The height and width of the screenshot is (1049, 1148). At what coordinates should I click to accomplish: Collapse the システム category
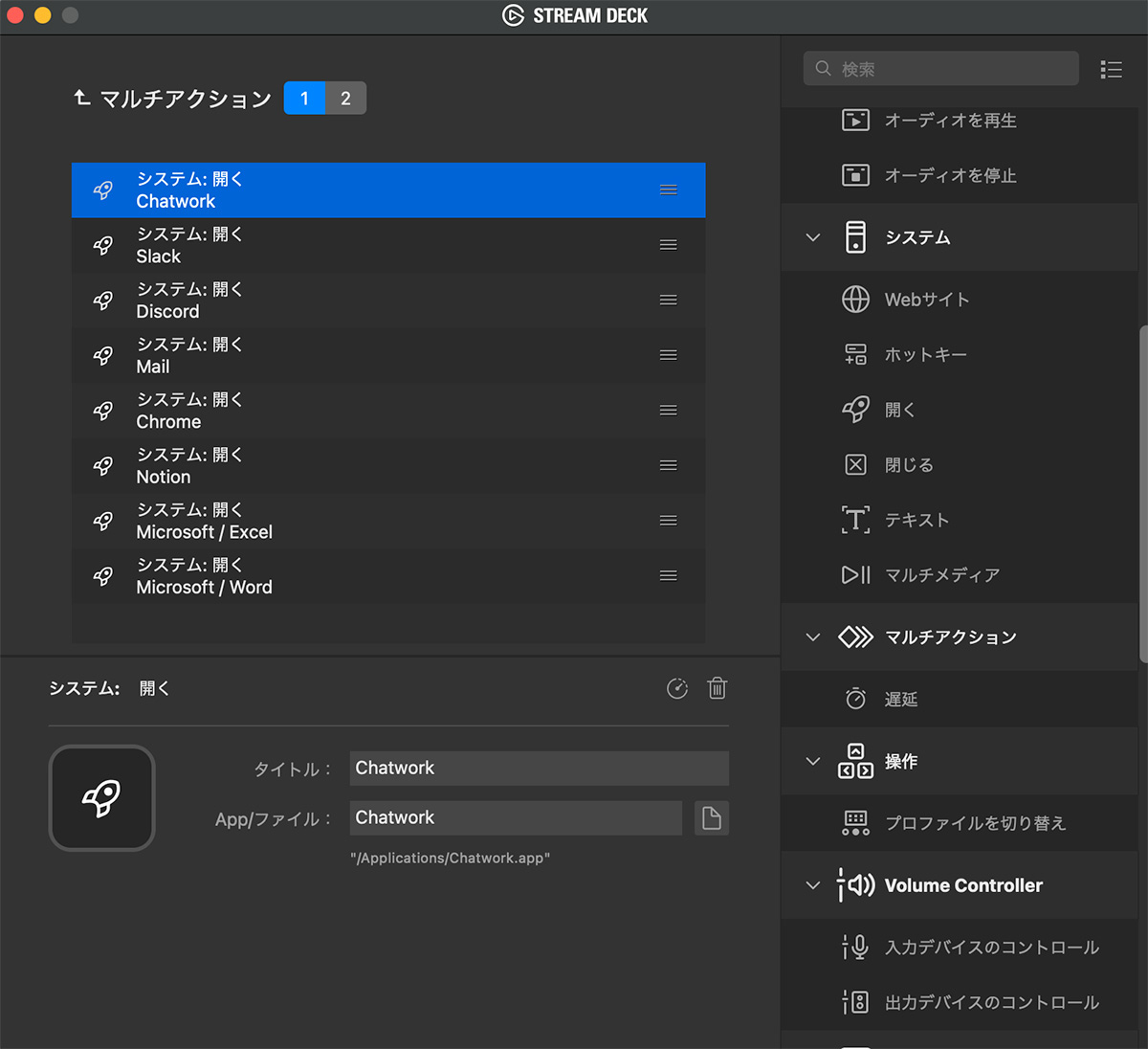(813, 237)
